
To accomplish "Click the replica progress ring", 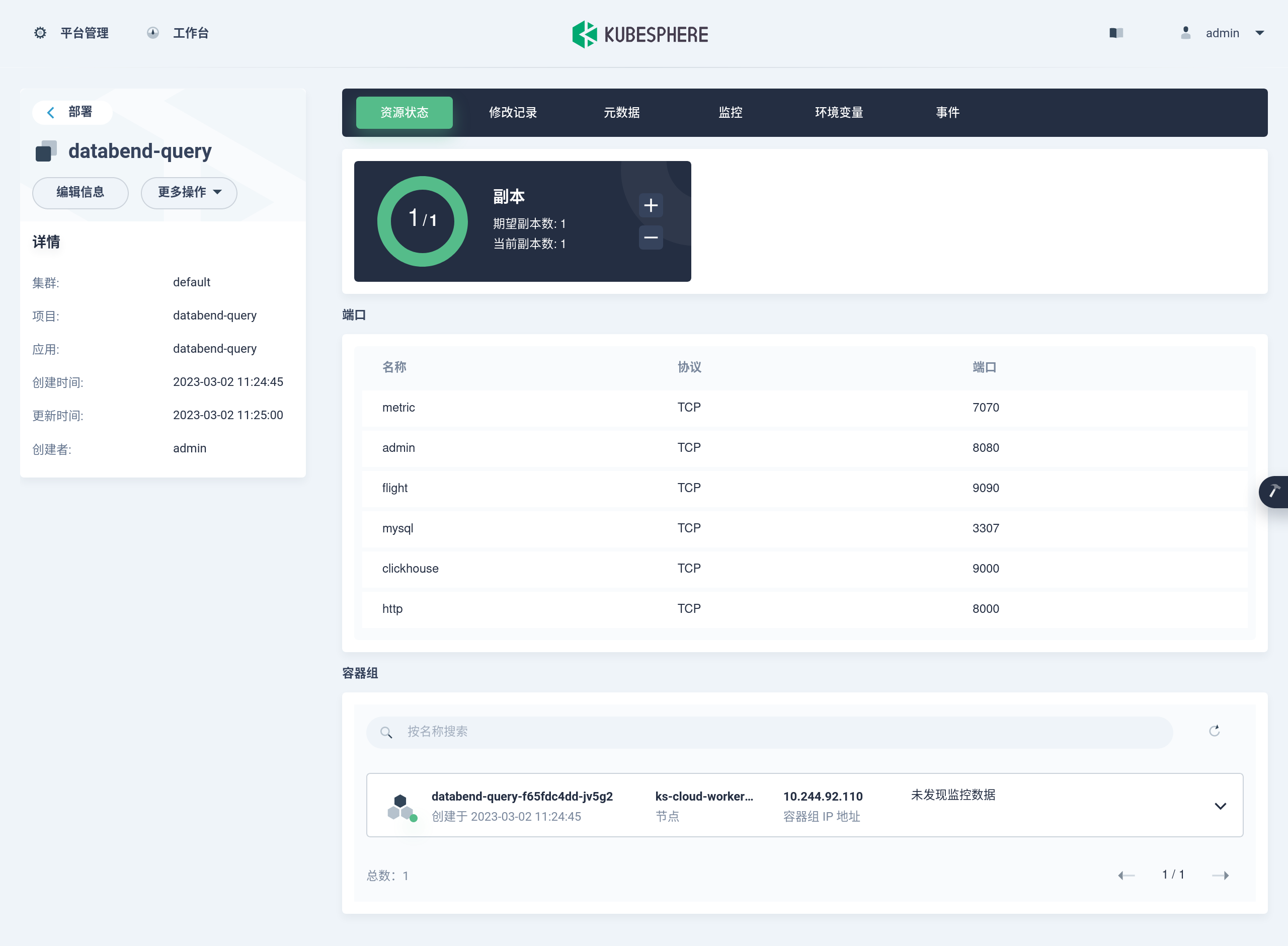I will (422, 220).
